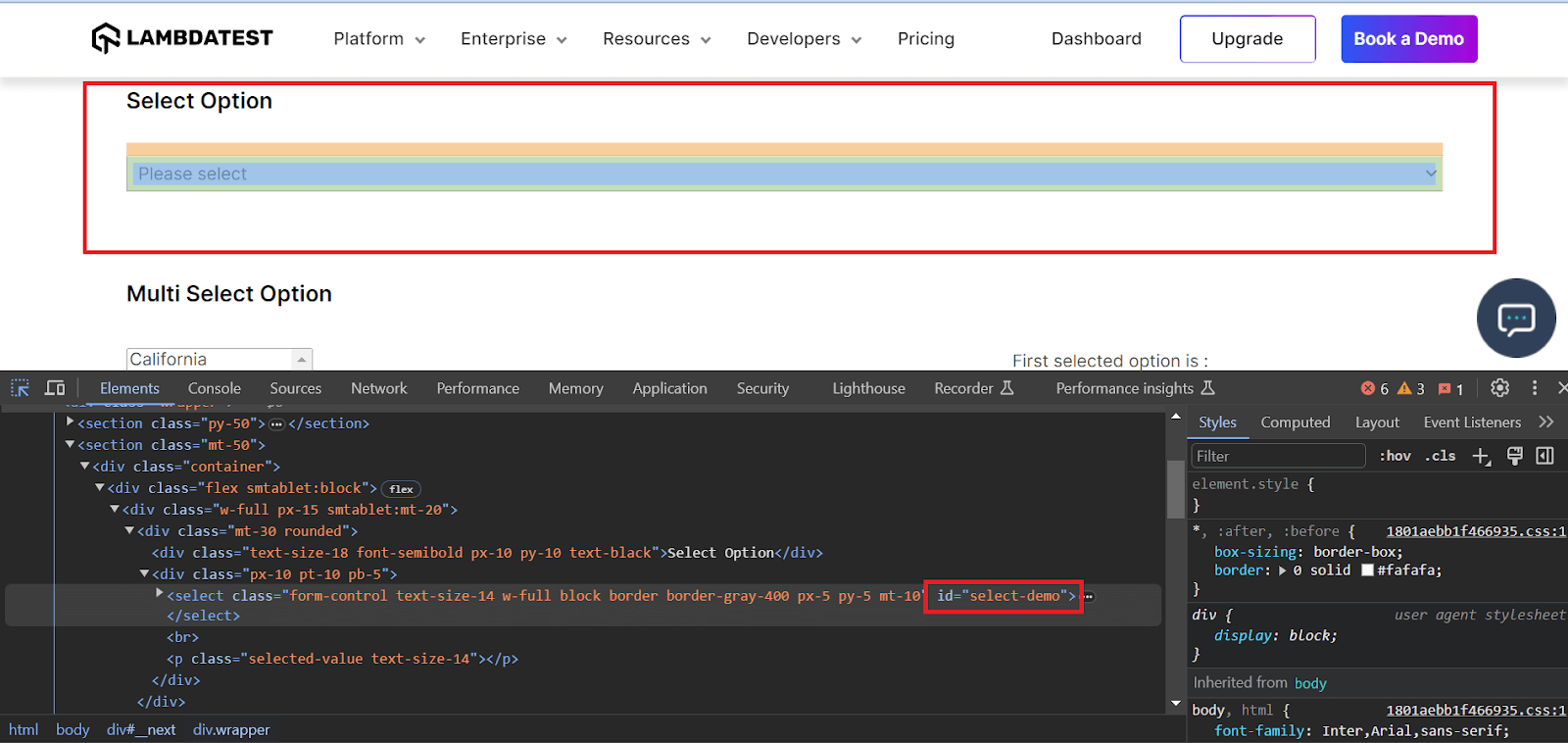Image resolution: width=1568 pixels, height=743 pixels.
Task: Toggle device toolbar icon in DevTools
Action: pos(55,388)
